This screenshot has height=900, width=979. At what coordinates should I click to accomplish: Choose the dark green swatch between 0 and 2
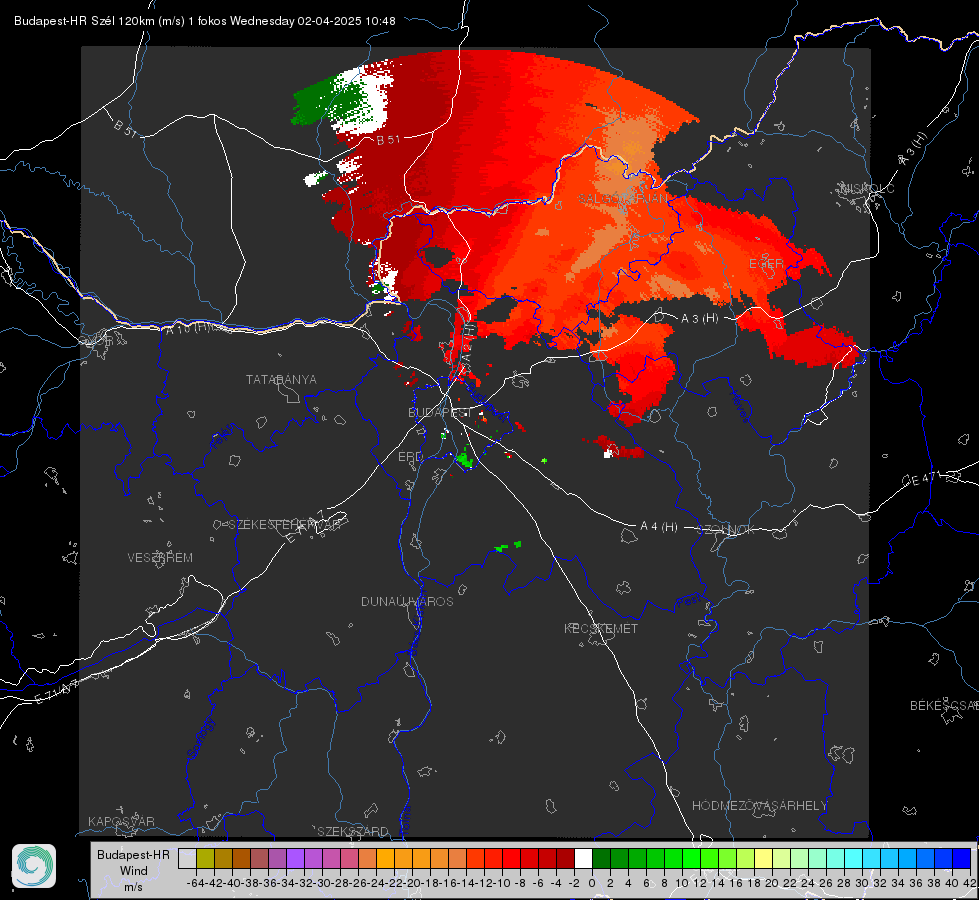(601, 858)
